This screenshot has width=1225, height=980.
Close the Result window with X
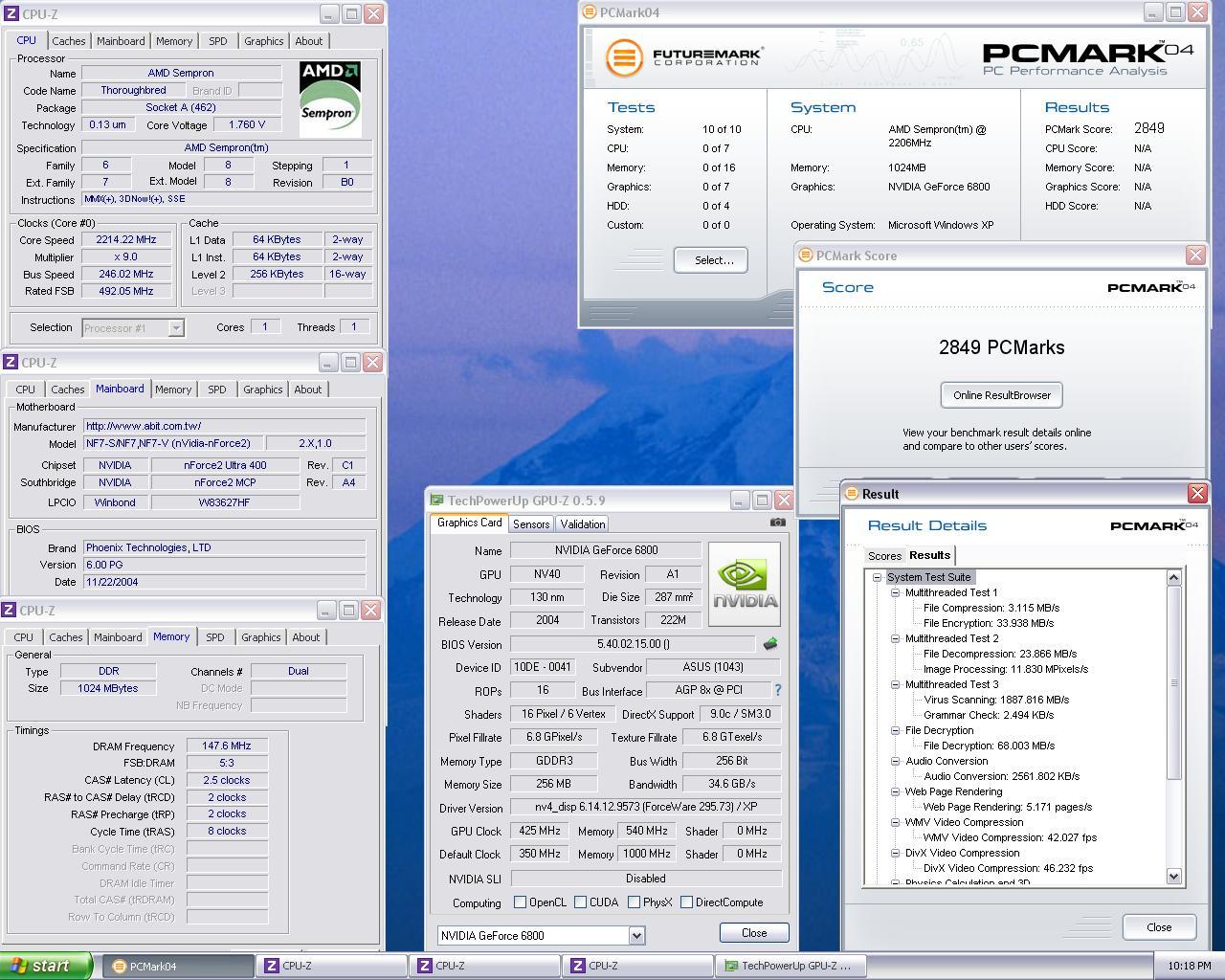coord(1197,493)
